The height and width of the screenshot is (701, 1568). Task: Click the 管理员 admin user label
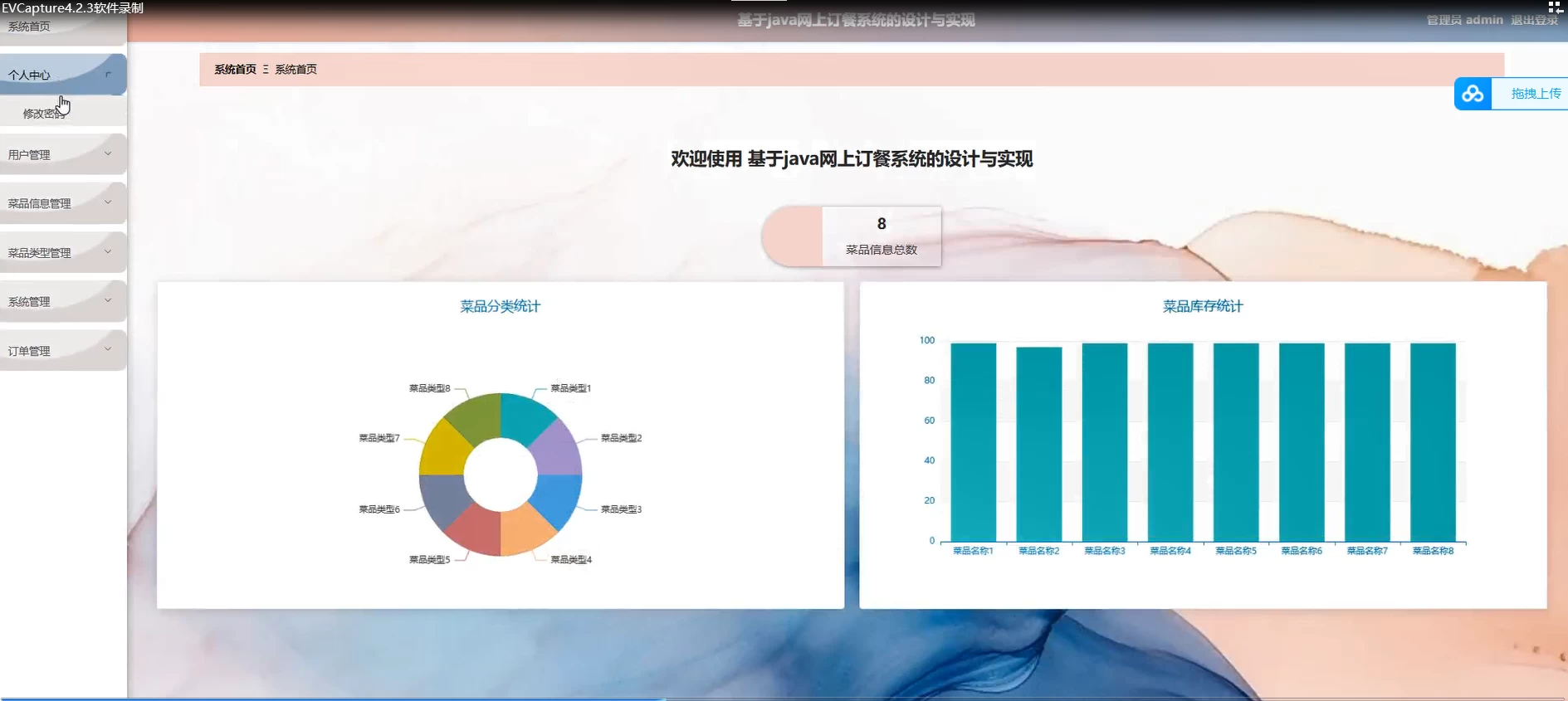point(1464,20)
